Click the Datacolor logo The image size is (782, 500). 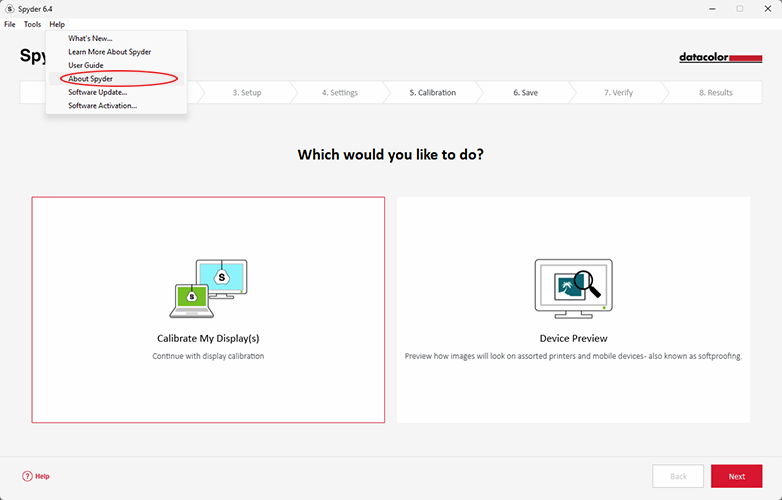(x=720, y=58)
